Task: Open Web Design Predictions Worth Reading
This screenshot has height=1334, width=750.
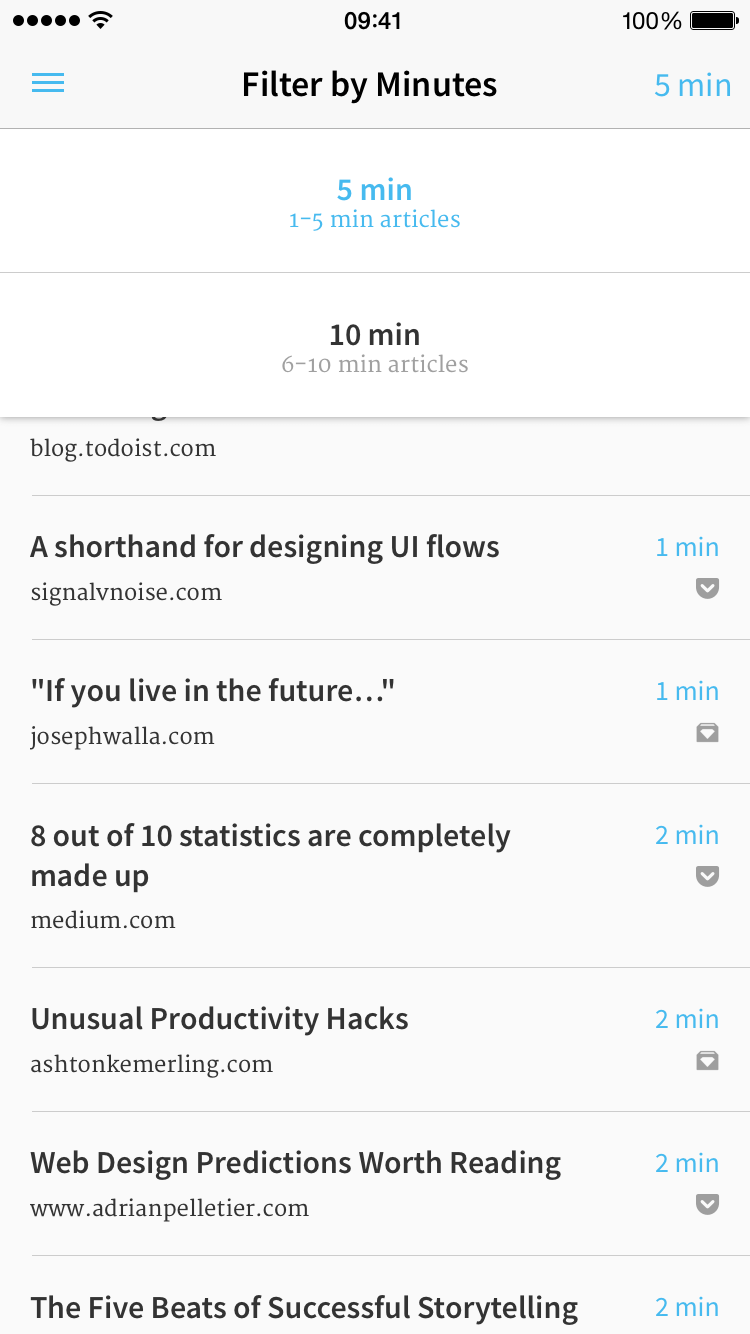Action: point(296,1163)
